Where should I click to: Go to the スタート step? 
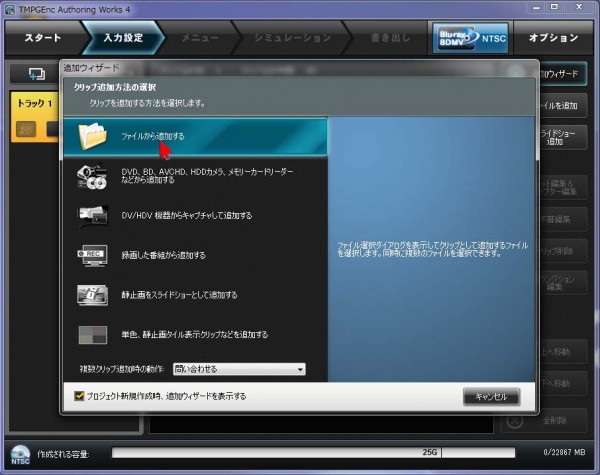point(43,38)
